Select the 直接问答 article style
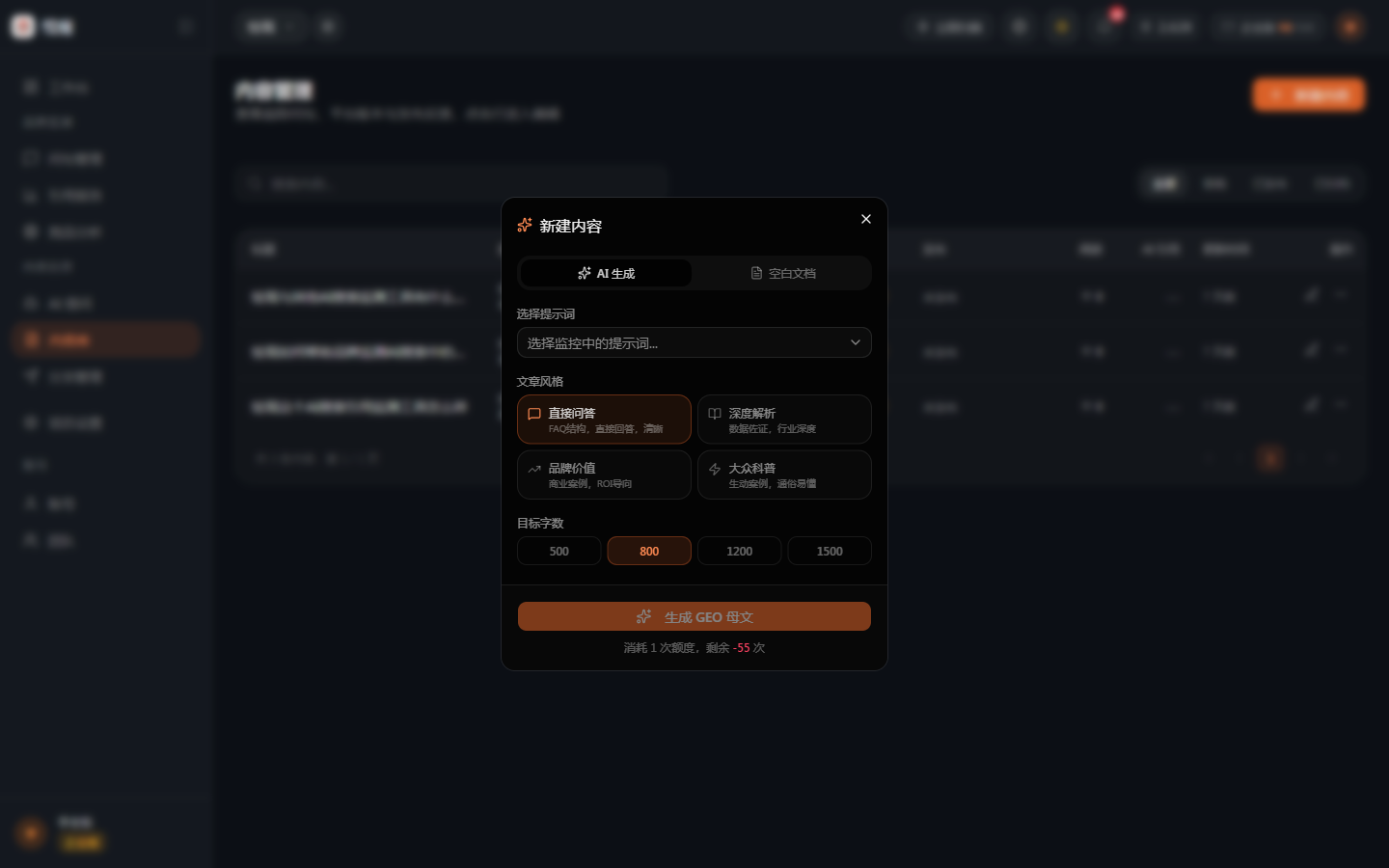Screen dimensions: 1389x868 (x=604, y=420)
